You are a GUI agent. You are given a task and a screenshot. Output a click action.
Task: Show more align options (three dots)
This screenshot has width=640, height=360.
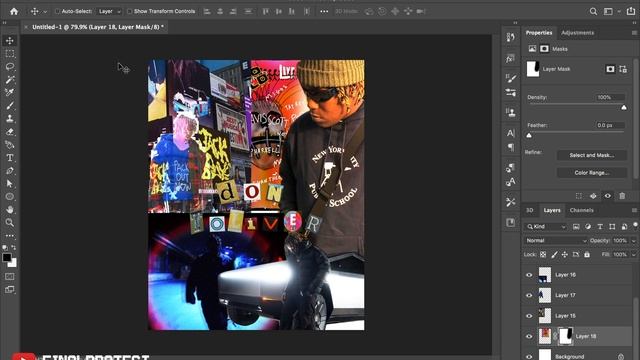(x=324, y=11)
